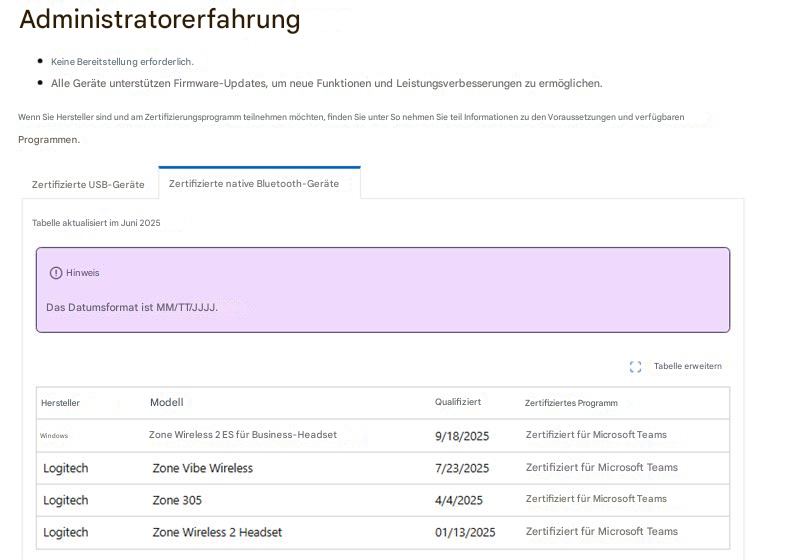Screen dimensions: 800x560
Task: Click Logitech in the Zone Vibe Wireless row
Action: (x=65, y=468)
